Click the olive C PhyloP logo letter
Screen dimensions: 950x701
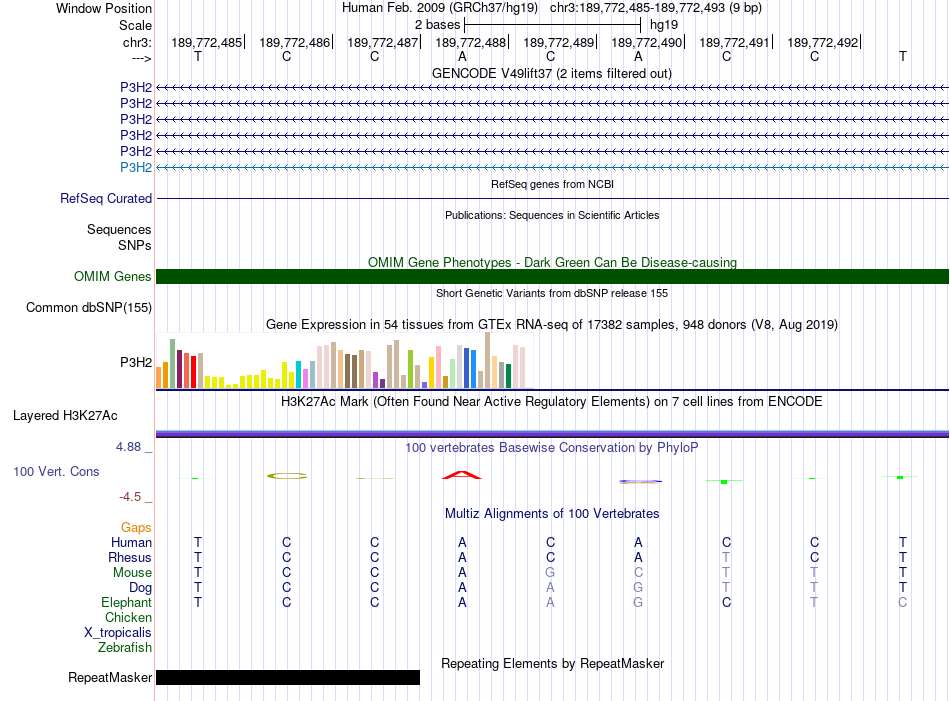click(x=287, y=476)
